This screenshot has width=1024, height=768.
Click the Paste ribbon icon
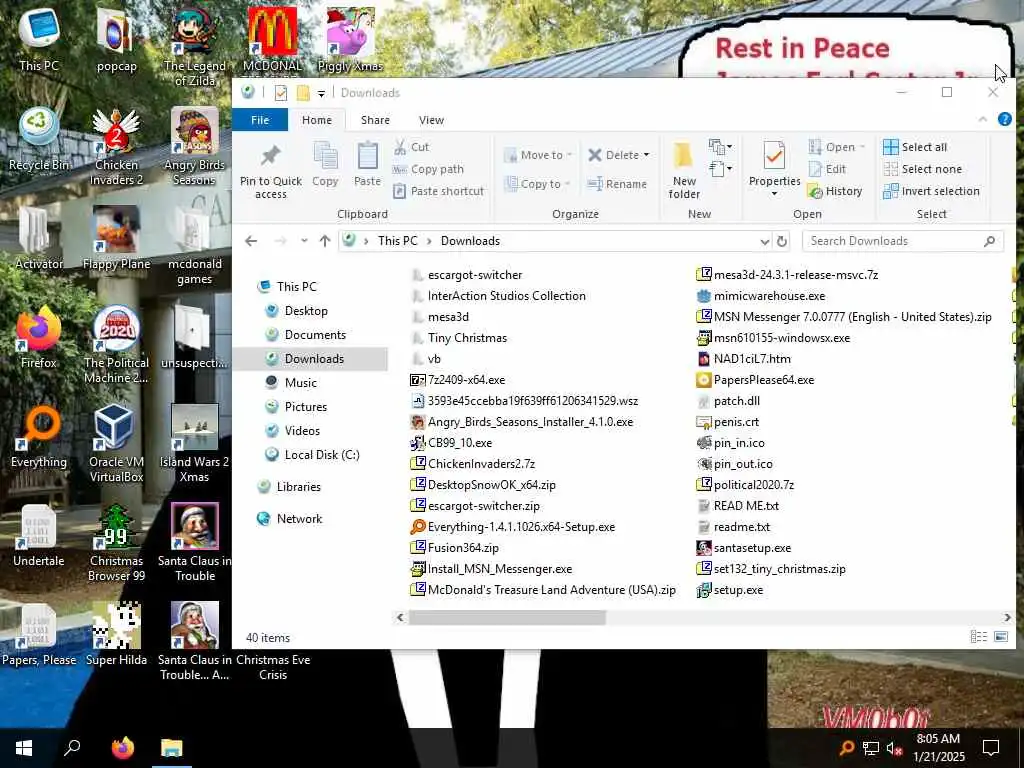point(367,157)
